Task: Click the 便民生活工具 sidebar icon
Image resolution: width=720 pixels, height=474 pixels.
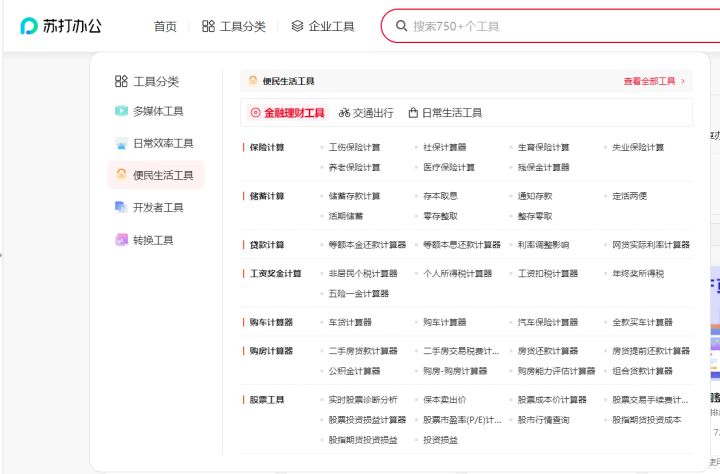Action: coord(121,175)
